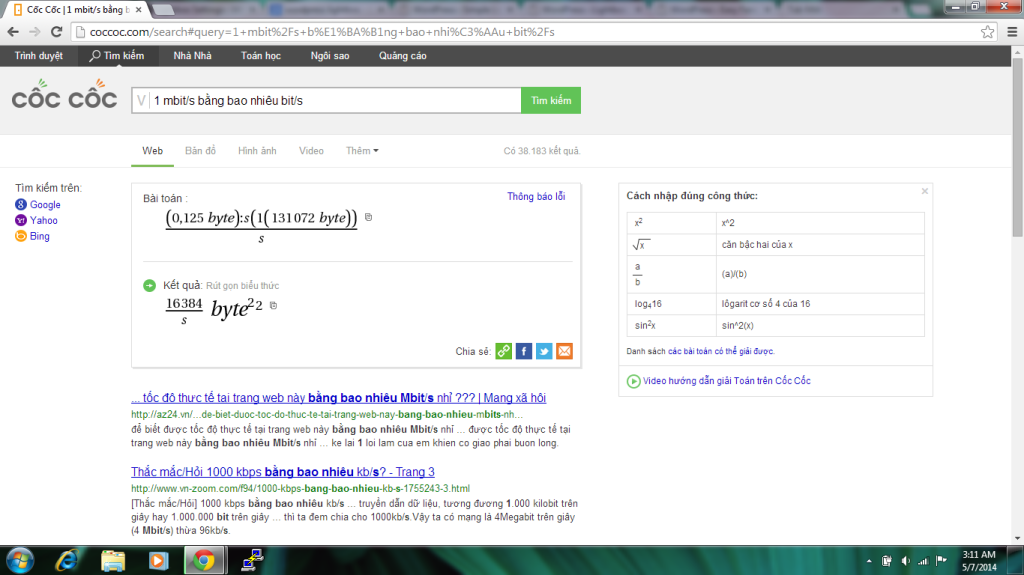This screenshot has height=575, width=1024.
Task: Open the Thắc mắc/Hỏi 1000 kbps result
Action: coord(283,472)
